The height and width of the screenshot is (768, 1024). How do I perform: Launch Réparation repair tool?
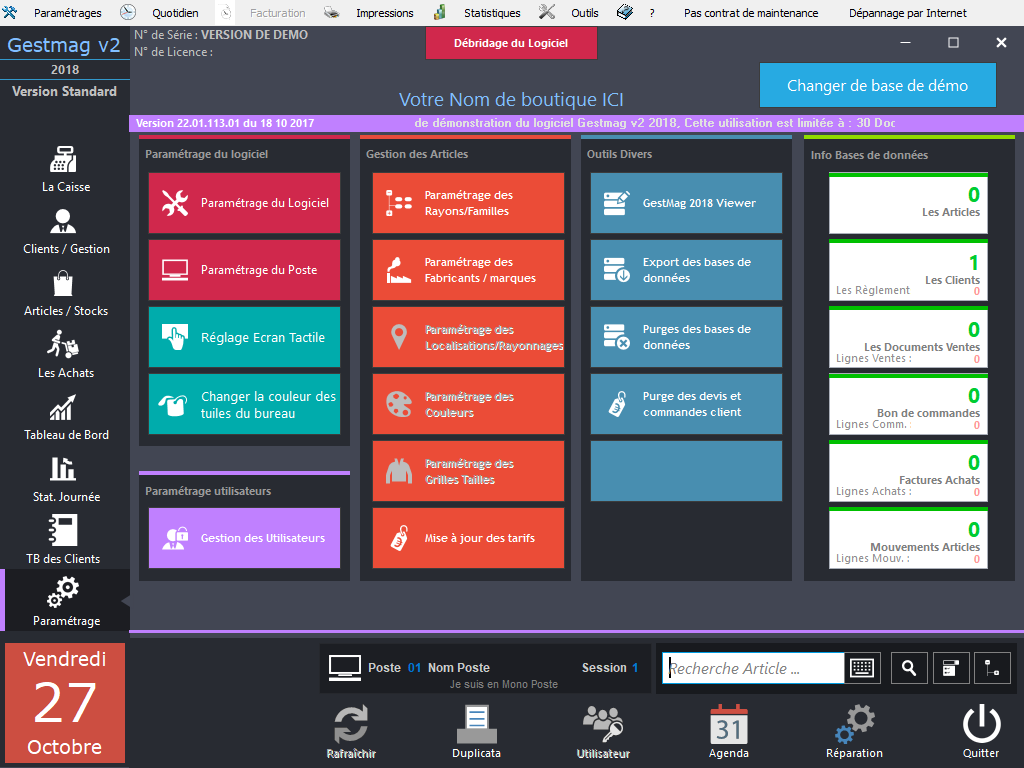tap(854, 731)
